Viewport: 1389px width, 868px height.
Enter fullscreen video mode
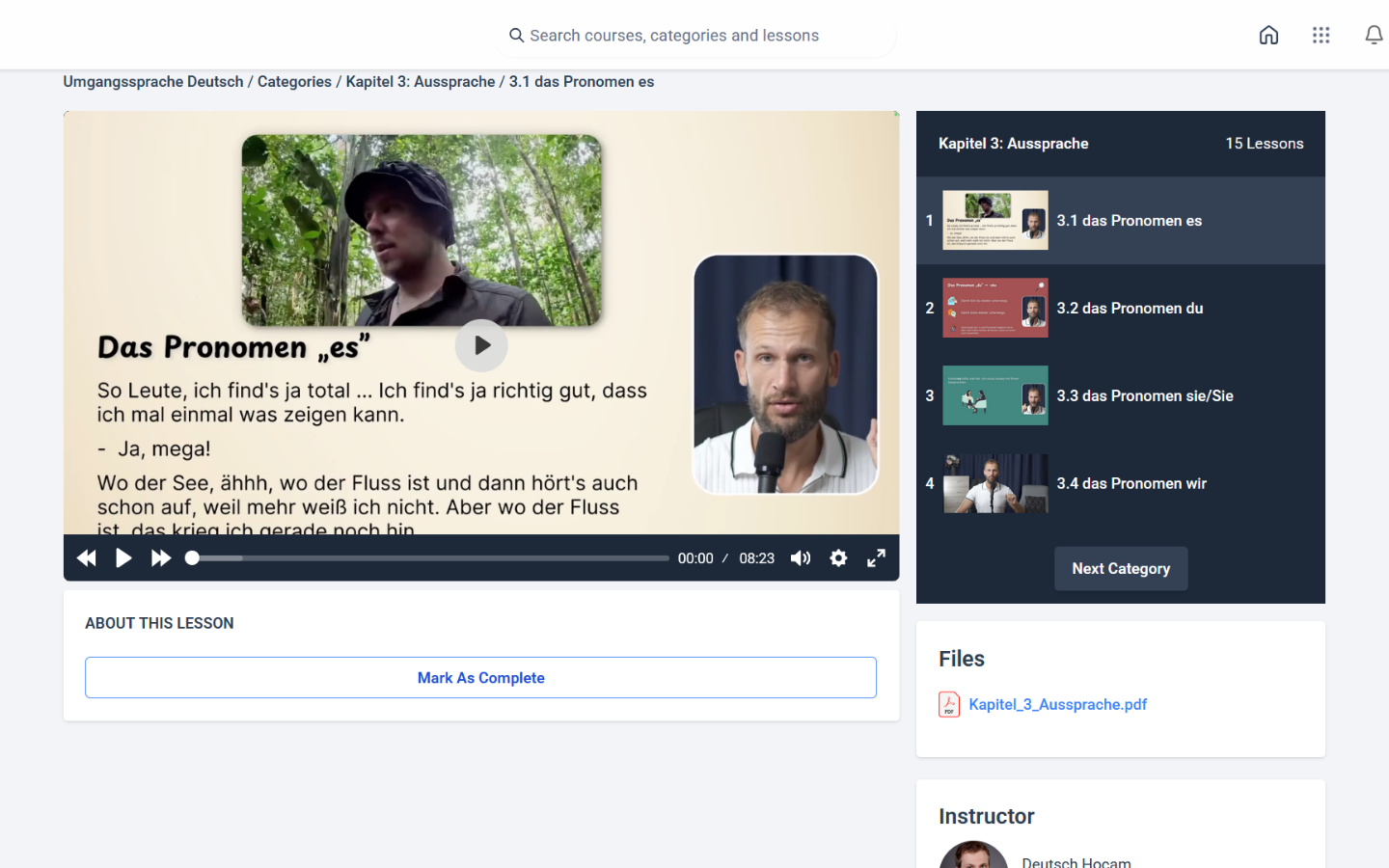coord(876,558)
